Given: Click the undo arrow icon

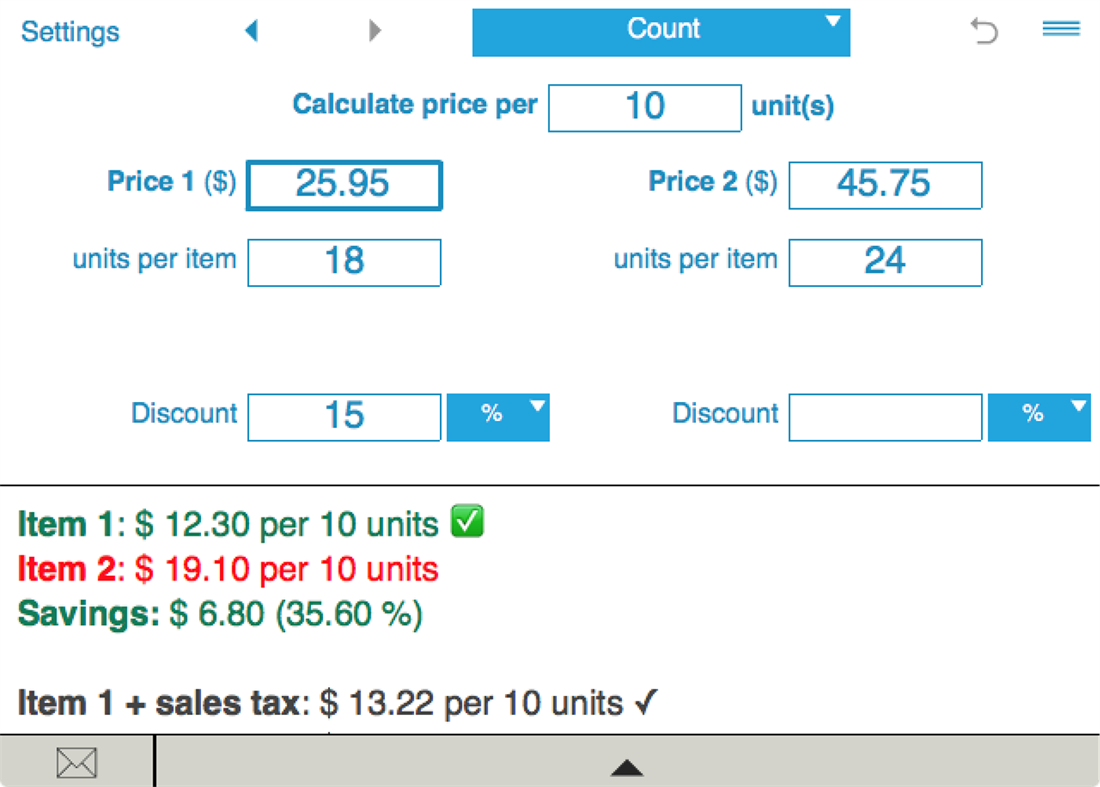Looking at the screenshot, I should tap(985, 31).
